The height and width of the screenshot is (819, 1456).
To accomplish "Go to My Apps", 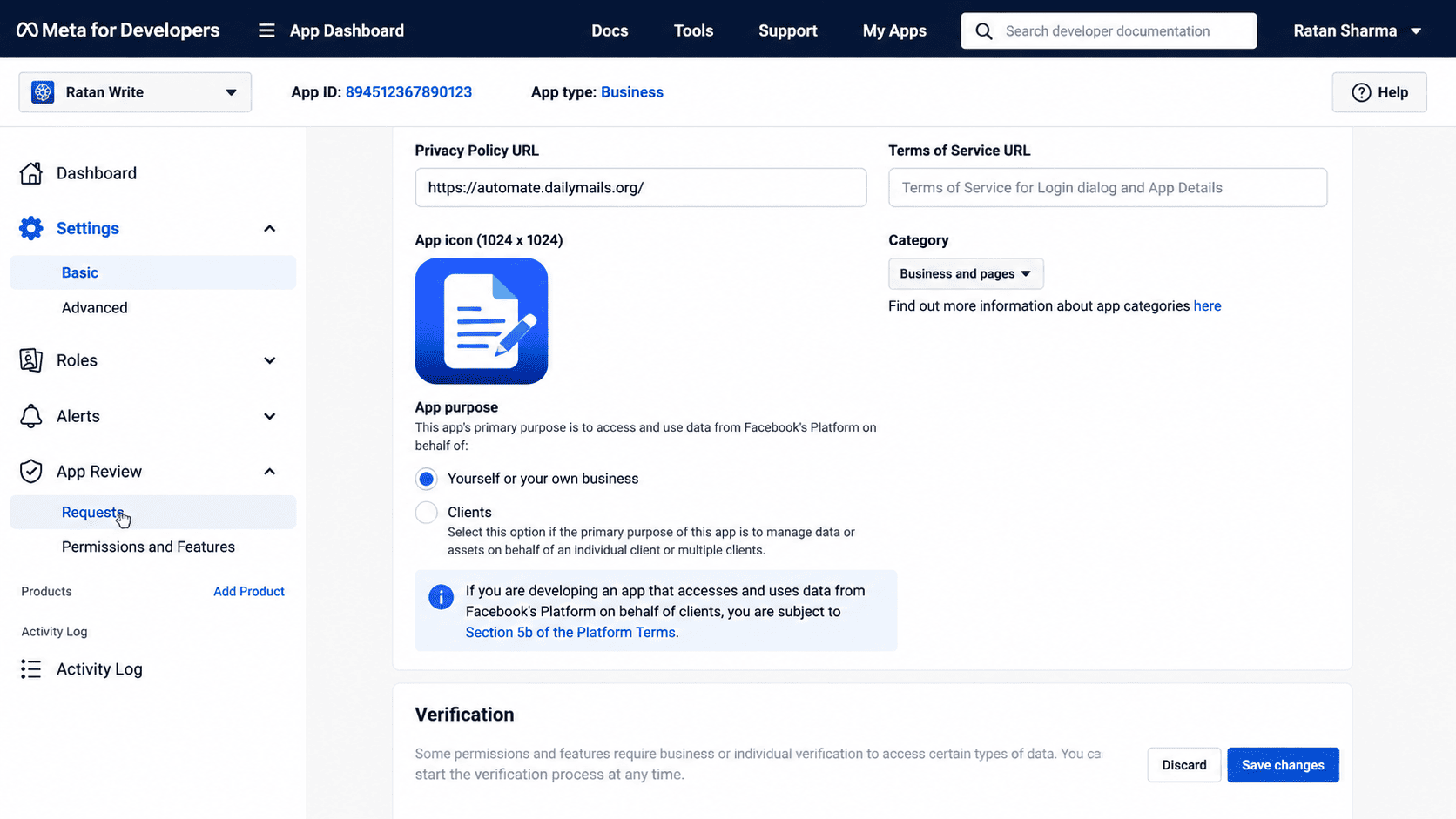I will coord(894,30).
